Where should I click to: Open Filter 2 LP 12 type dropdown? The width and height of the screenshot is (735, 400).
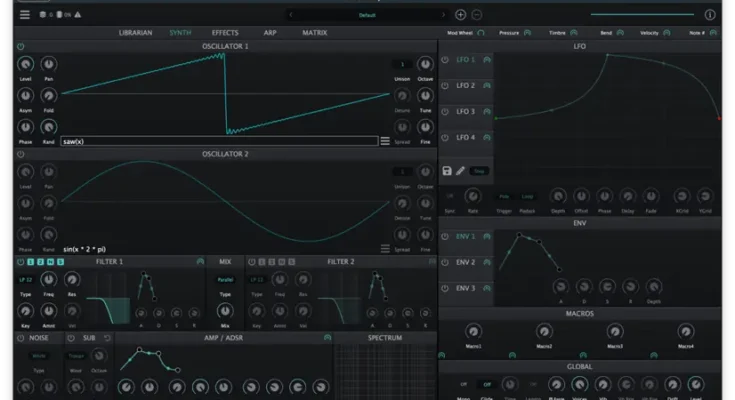[x=257, y=279]
